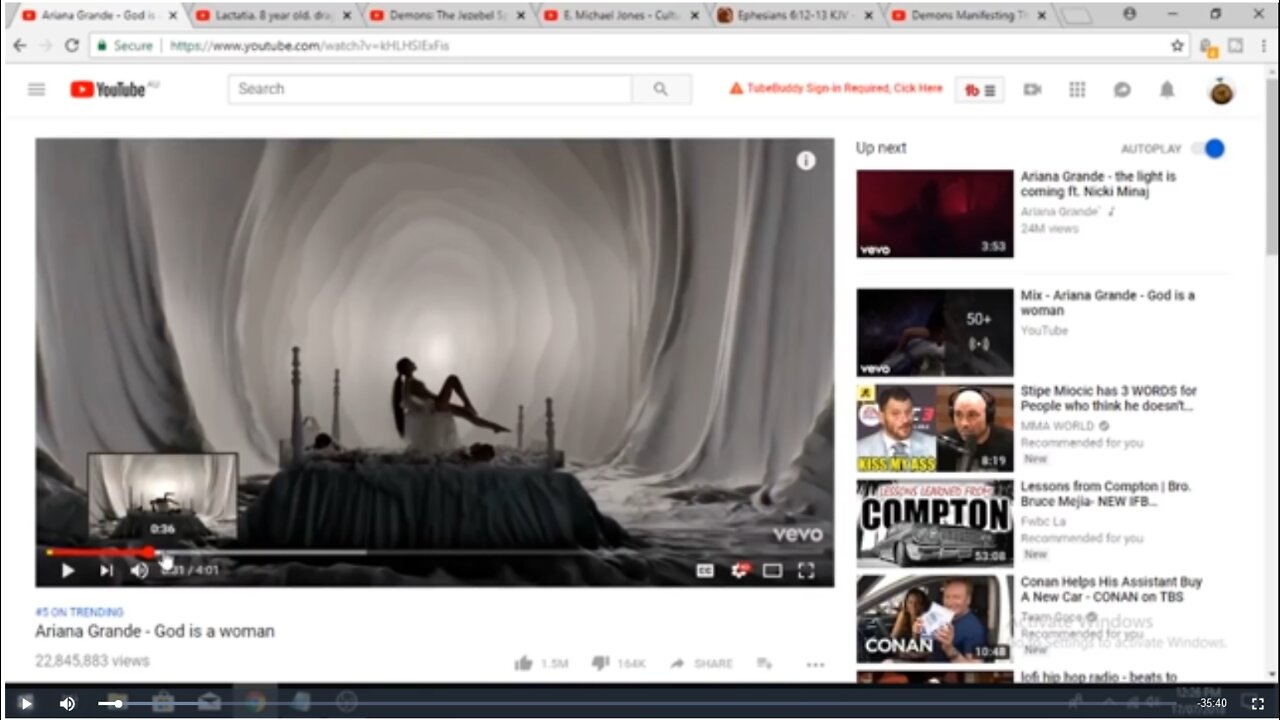Mute the YouTube player volume
1280x720 pixels.
[x=139, y=570]
